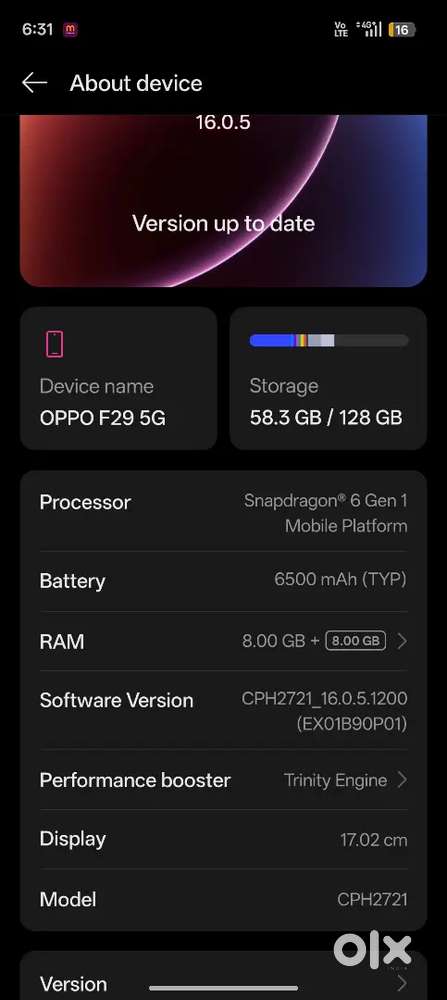Tap the pink notification app icon
447x1000 pixels.
pos(70,29)
